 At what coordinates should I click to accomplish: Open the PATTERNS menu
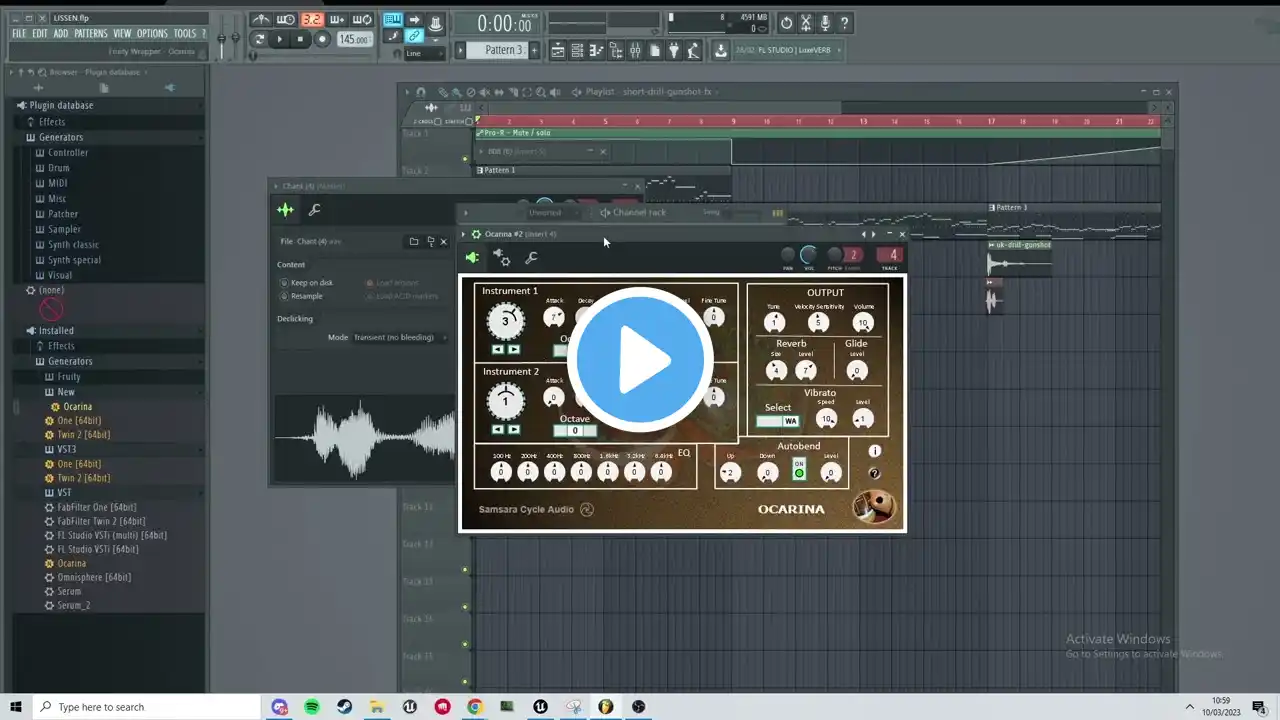click(90, 33)
